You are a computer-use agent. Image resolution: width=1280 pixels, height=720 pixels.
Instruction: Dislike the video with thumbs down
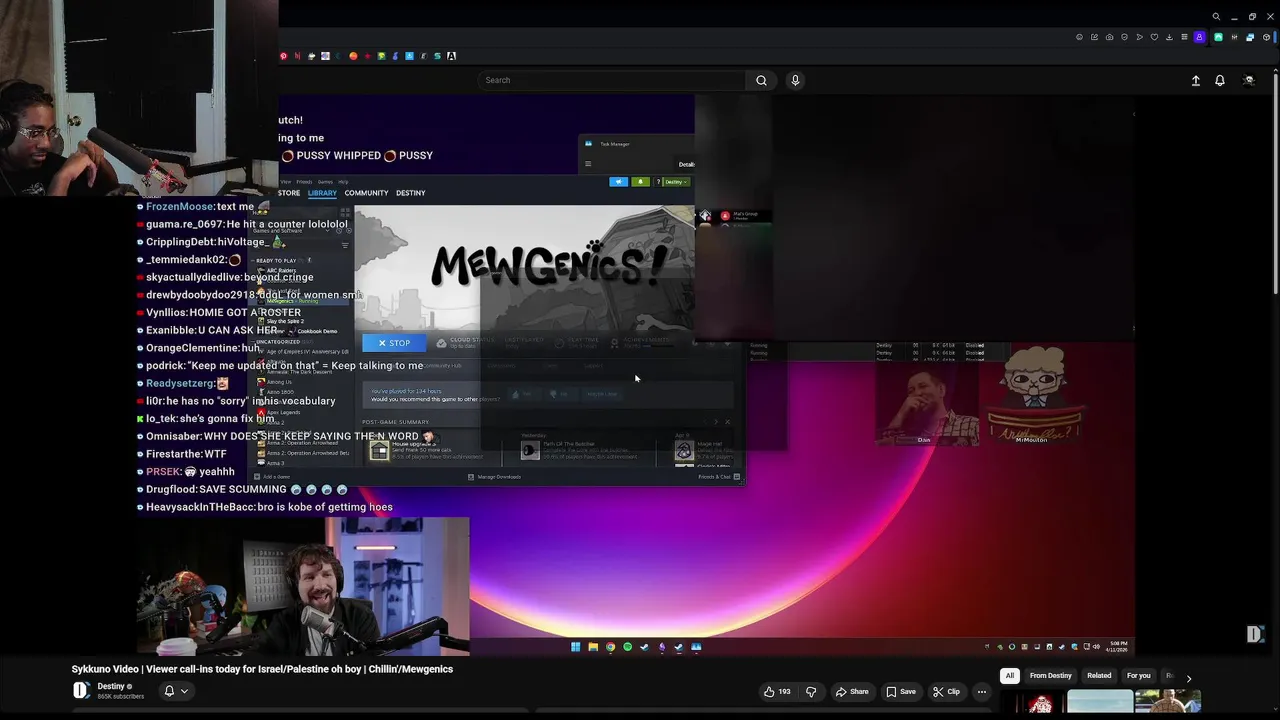(x=811, y=692)
